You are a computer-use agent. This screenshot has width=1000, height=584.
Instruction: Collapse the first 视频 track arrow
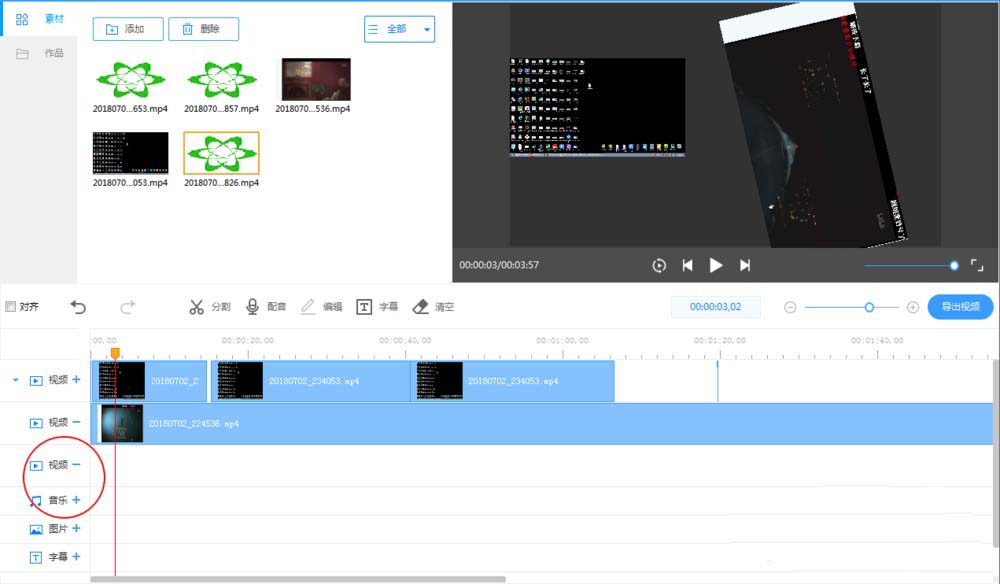15,380
